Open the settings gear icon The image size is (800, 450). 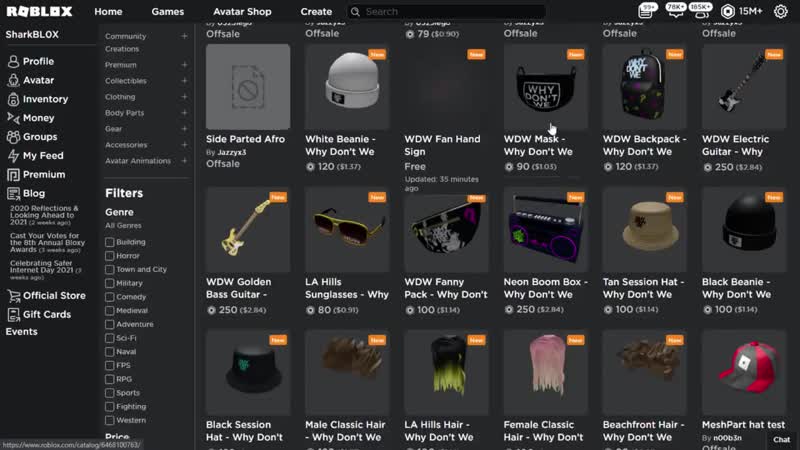[x=781, y=11]
